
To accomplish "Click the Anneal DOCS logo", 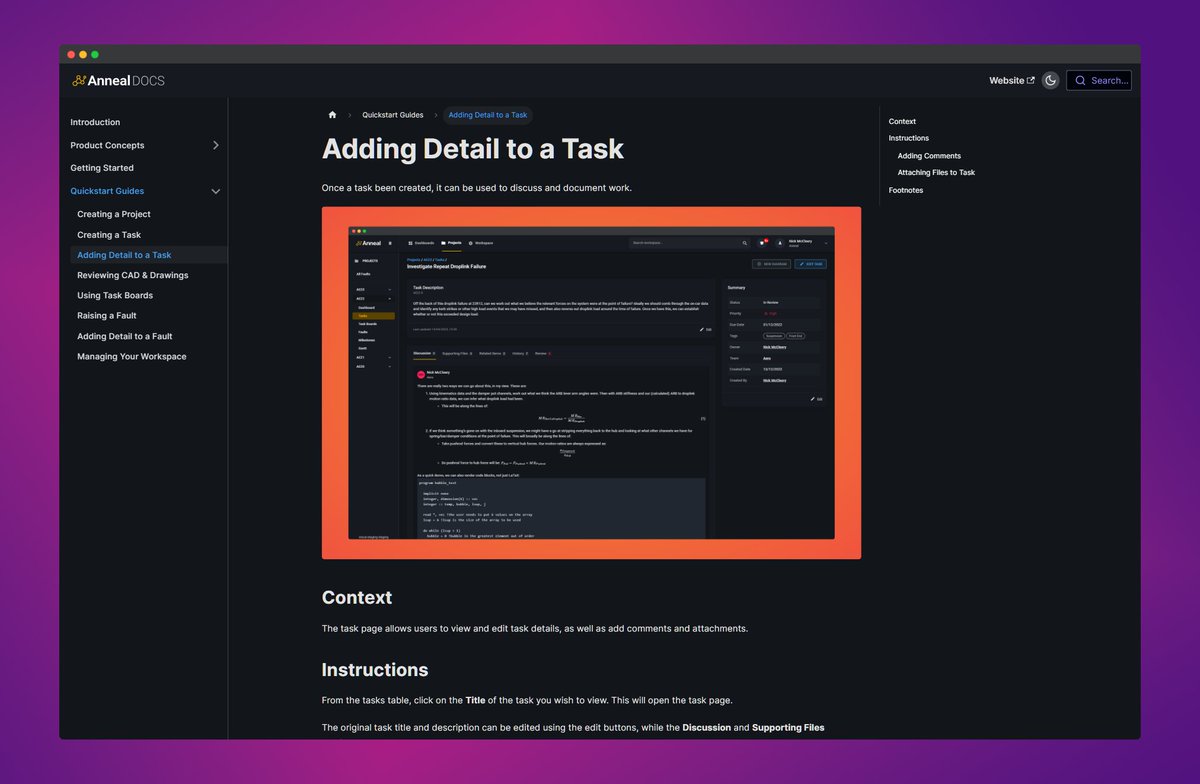I will pyautogui.click(x=118, y=80).
